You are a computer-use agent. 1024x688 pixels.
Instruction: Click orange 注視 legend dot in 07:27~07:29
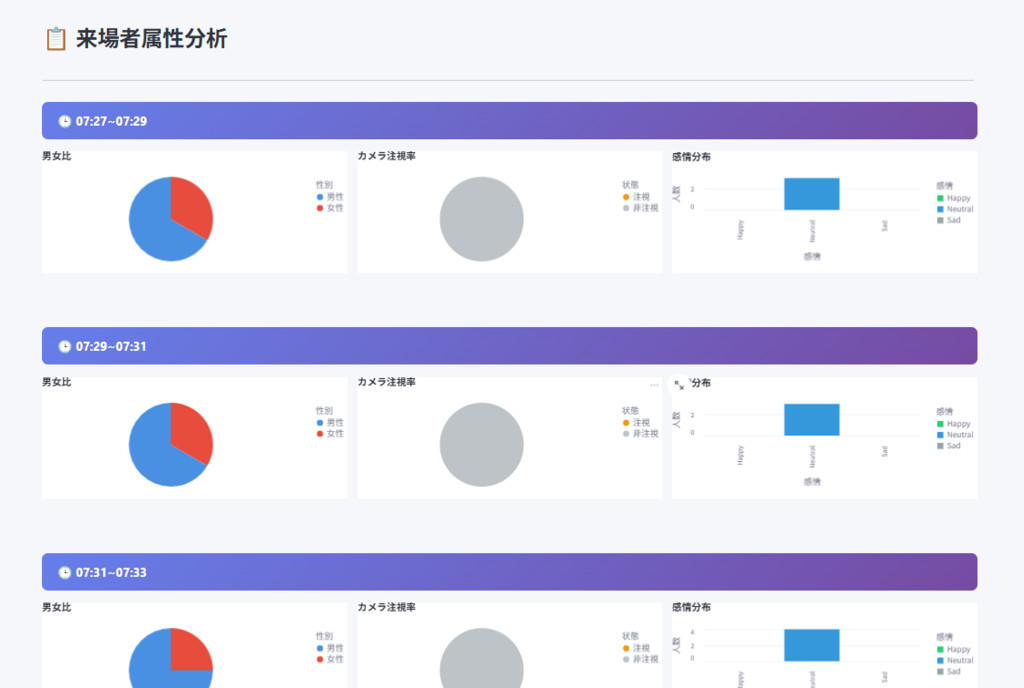pos(626,197)
